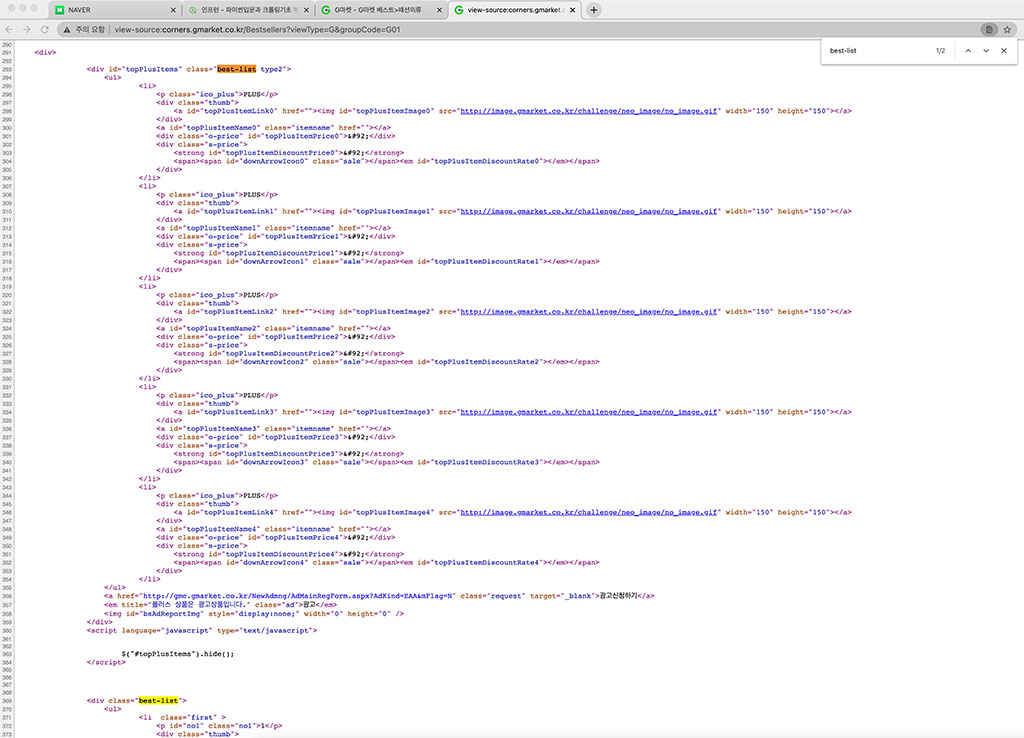This screenshot has width=1024, height=738.
Task: Close the view-source tab
Action: 573,10
